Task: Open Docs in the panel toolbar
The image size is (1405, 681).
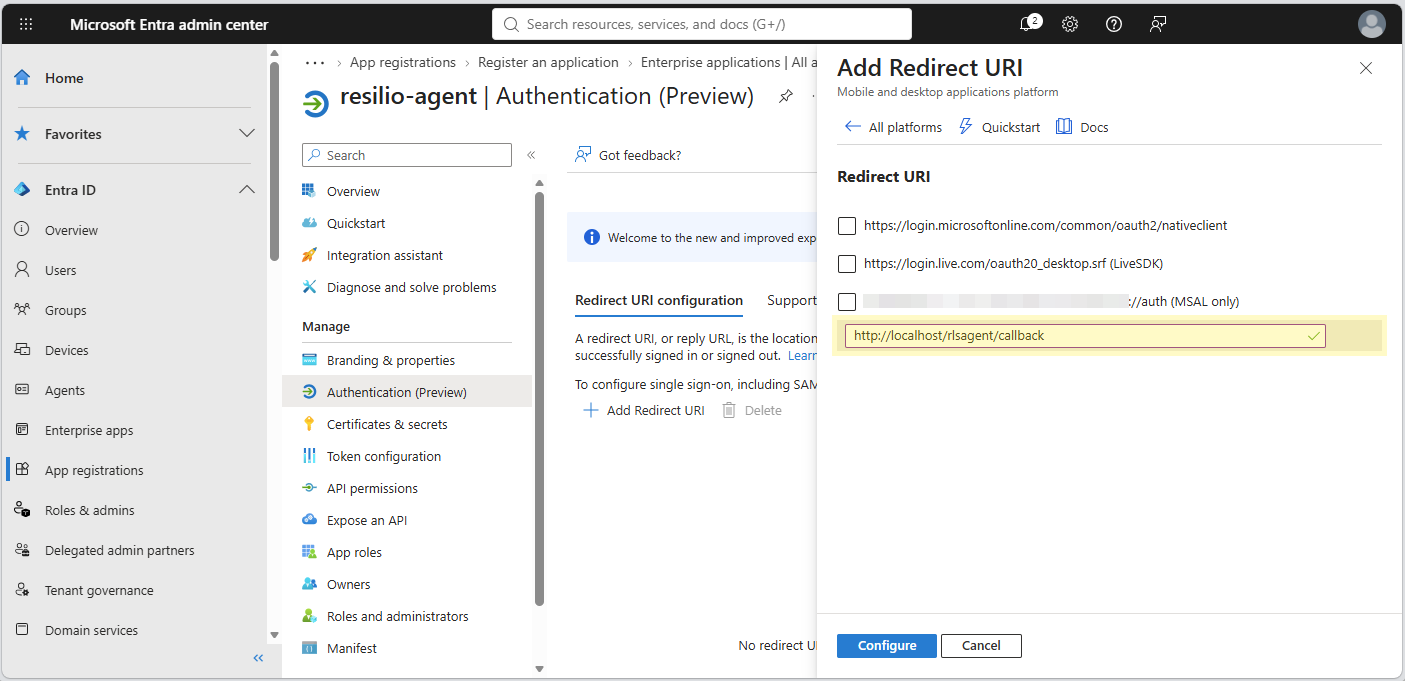Action: (1082, 127)
